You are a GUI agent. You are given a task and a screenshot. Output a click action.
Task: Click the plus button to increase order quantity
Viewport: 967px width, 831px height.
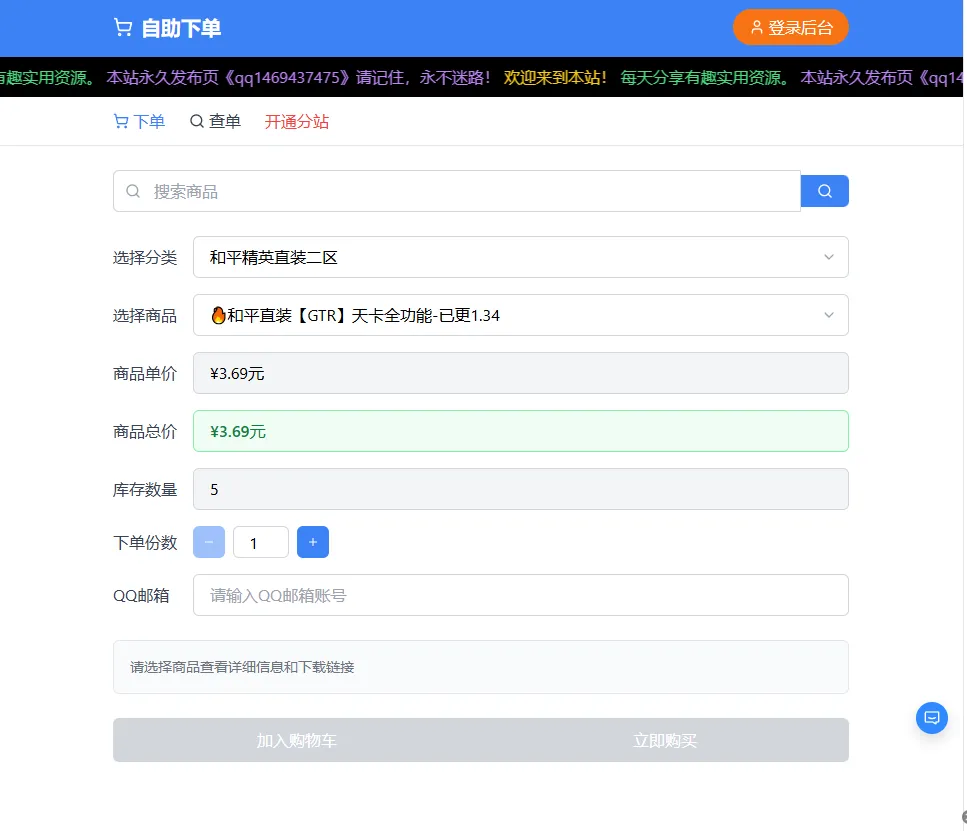point(313,542)
